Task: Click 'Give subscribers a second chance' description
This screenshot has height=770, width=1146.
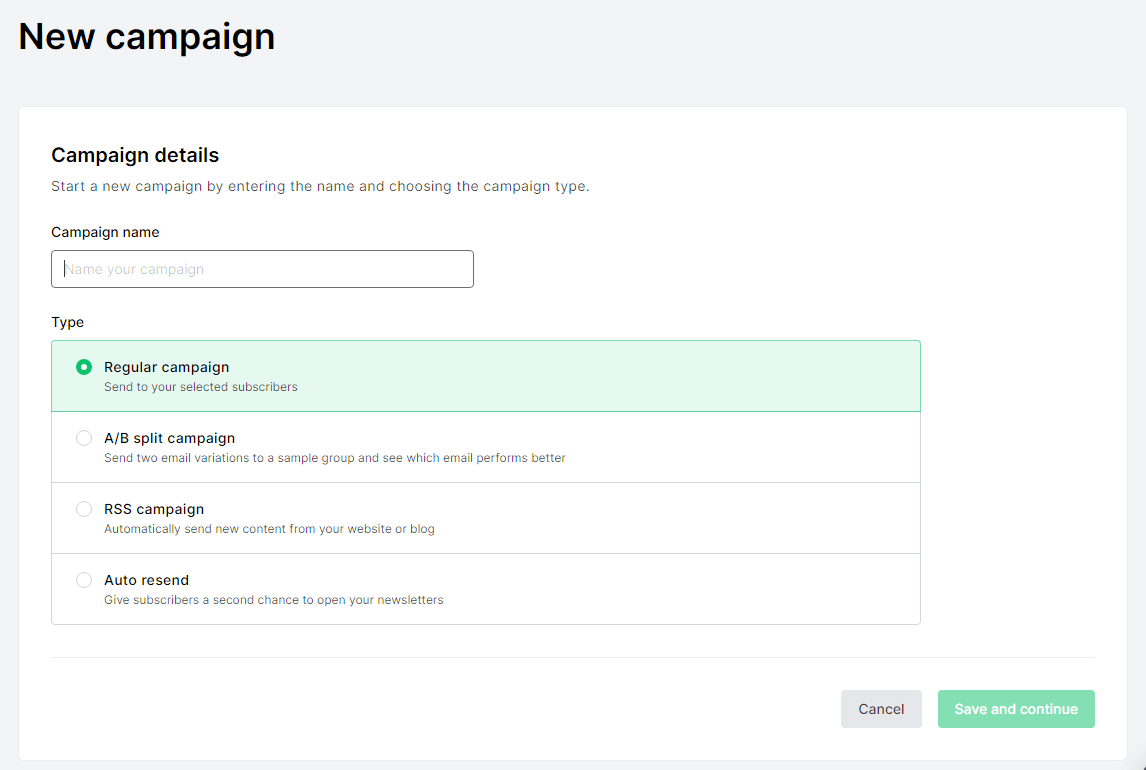Action: (x=273, y=600)
